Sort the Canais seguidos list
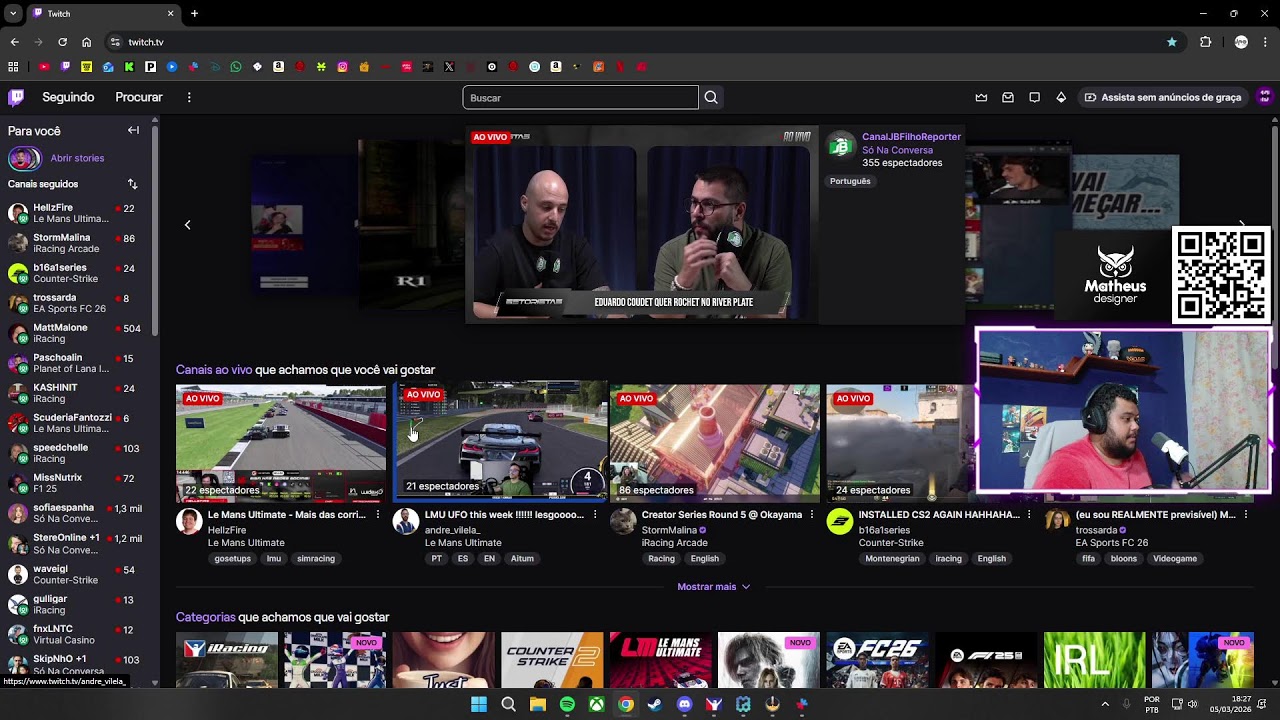 point(132,184)
